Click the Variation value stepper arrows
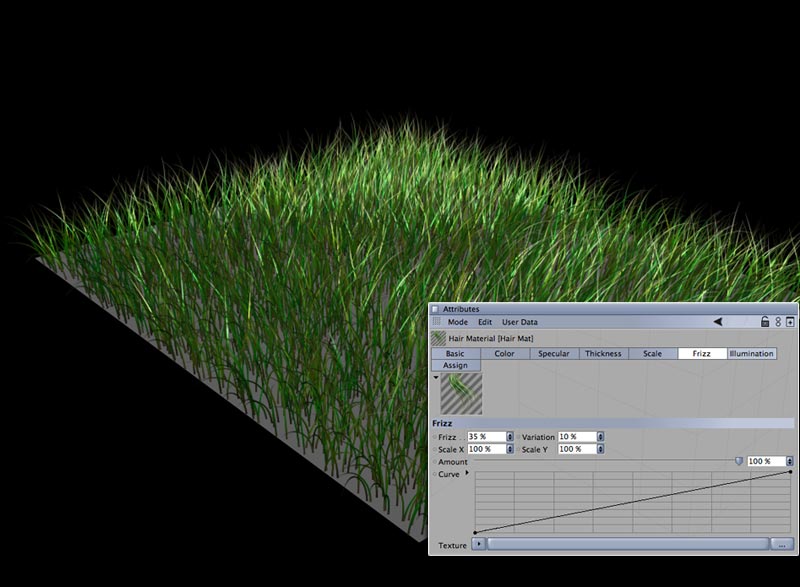 point(601,437)
